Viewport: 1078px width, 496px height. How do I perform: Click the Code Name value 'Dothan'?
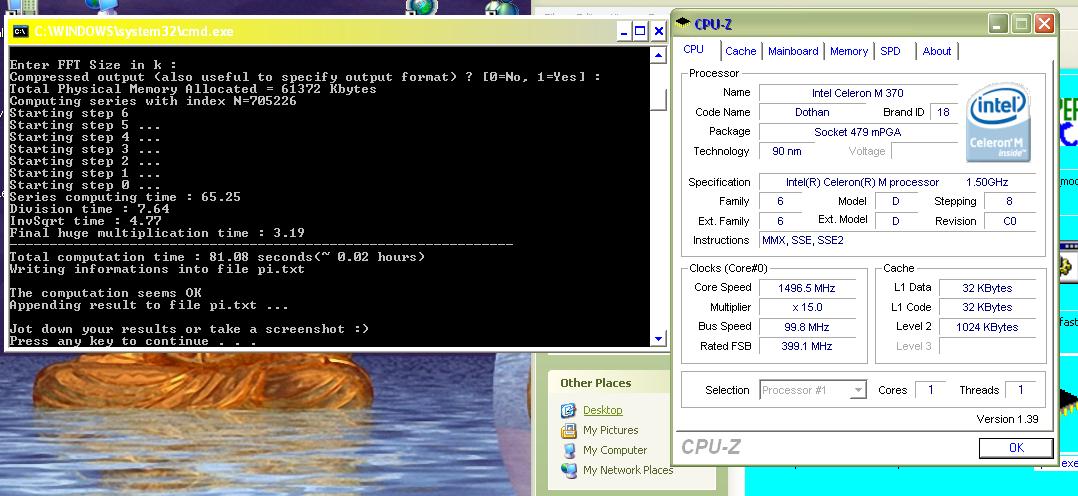coord(812,112)
